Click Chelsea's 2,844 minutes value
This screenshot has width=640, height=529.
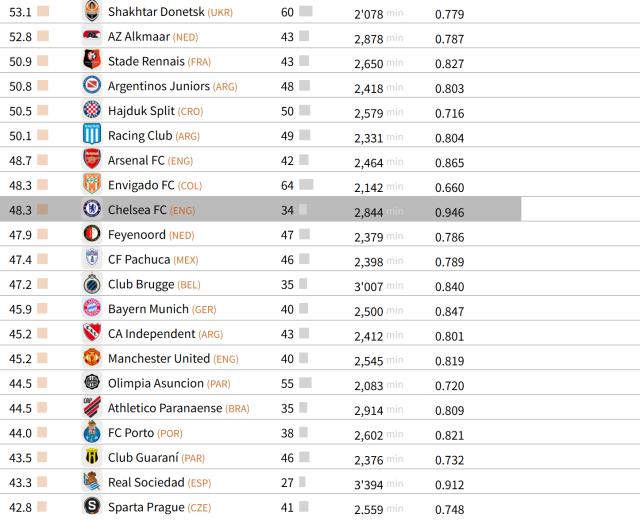point(368,211)
